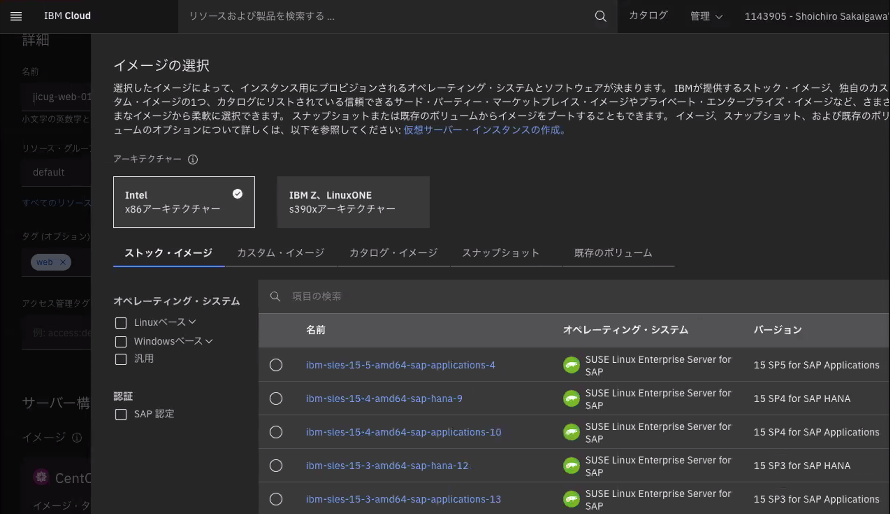890x514 pixels.
Task: Check the Windowsベース checkbox
Action: (x=121, y=342)
